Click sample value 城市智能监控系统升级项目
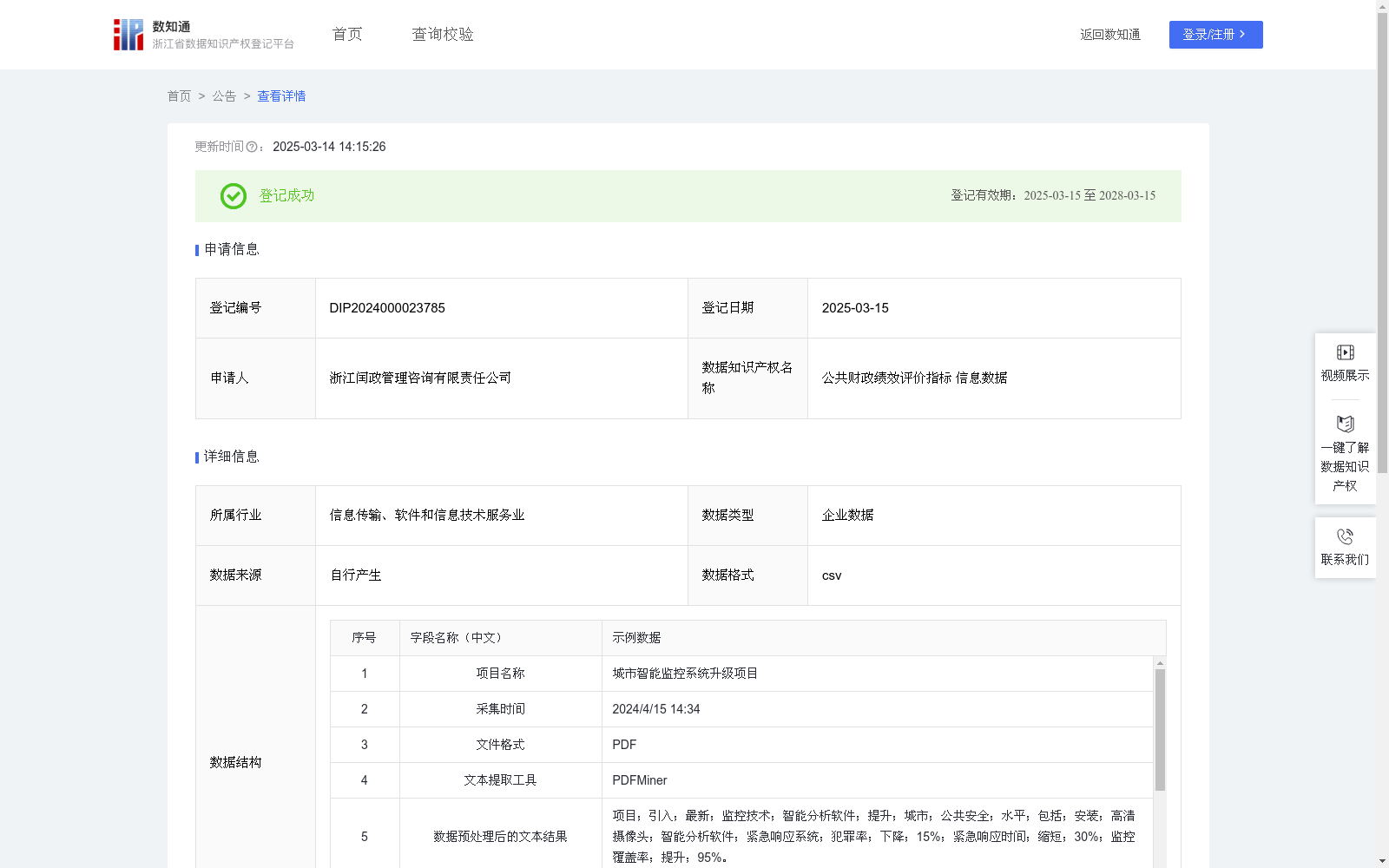Viewport: 1389px width, 868px height. pyautogui.click(x=685, y=674)
